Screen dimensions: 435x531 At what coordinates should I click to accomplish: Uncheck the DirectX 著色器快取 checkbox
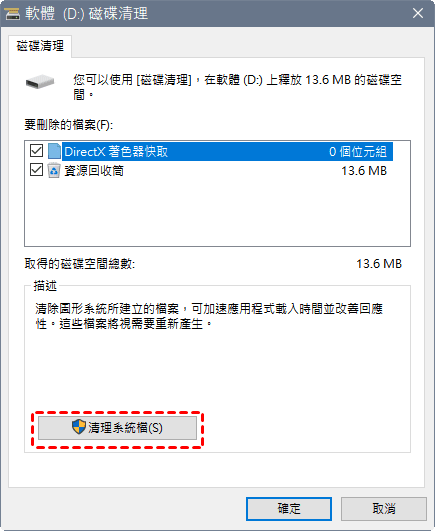pyautogui.click(x=36, y=151)
